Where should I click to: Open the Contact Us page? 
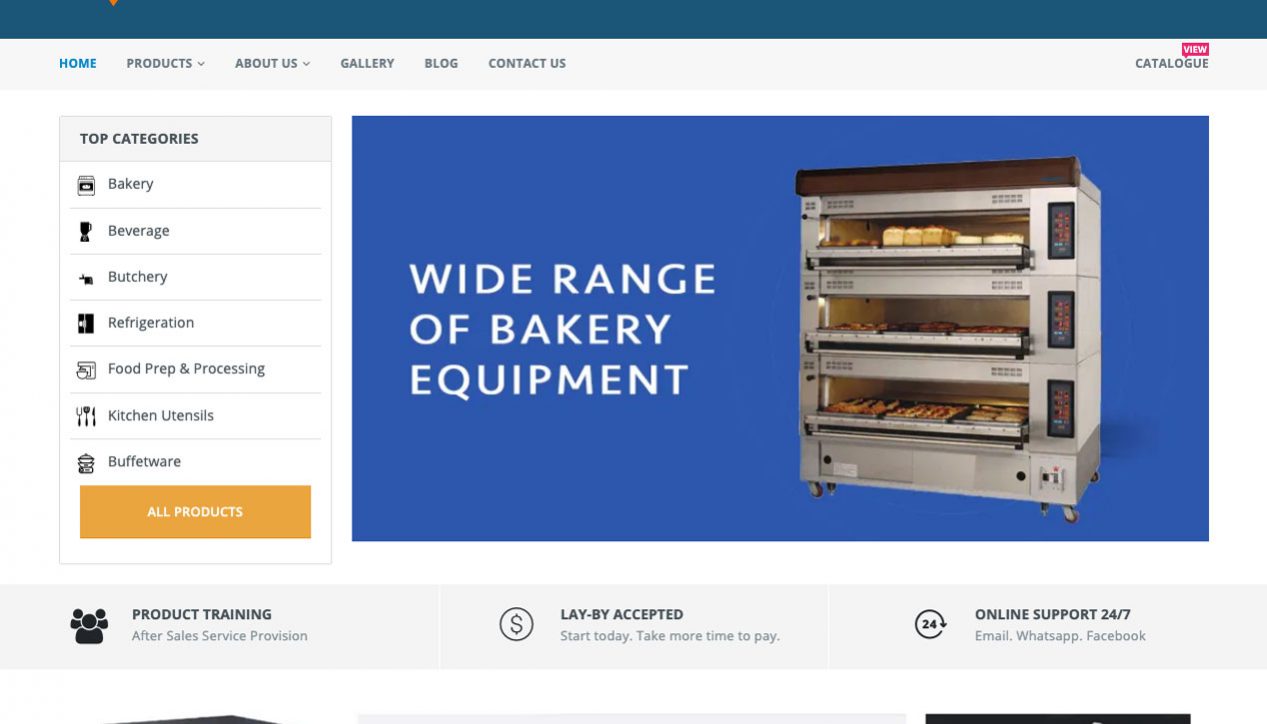pyautogui.click(x=527, y=63)
